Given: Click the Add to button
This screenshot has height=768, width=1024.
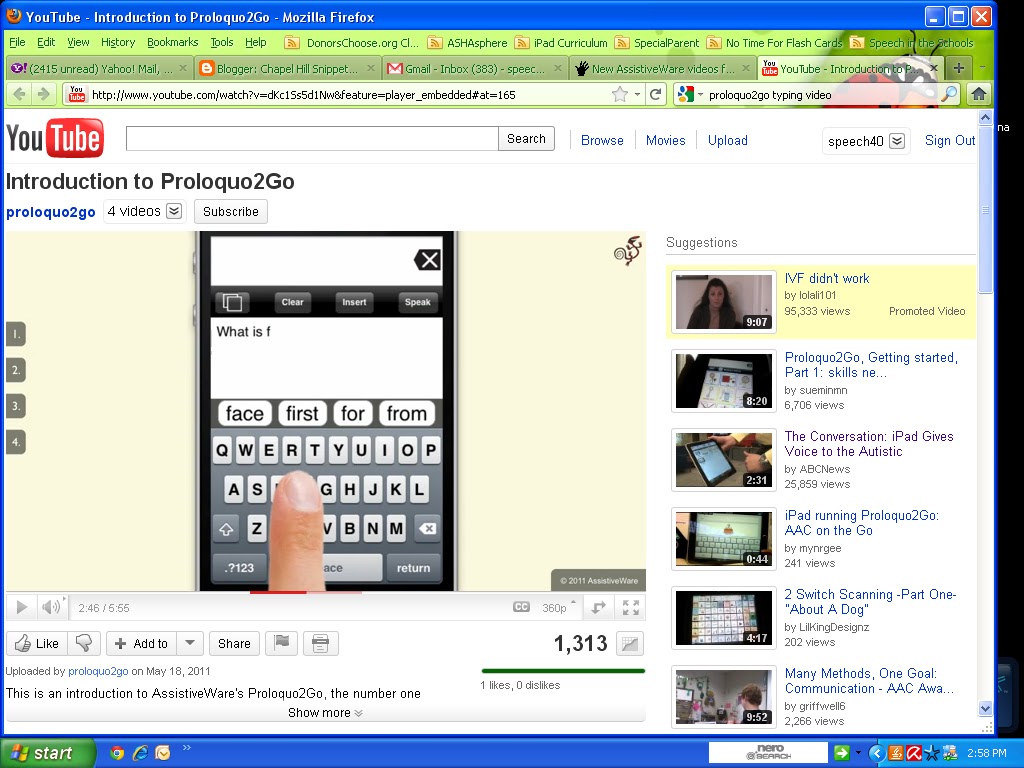Looking at the screenshot, I should click(x=141, y=643).
